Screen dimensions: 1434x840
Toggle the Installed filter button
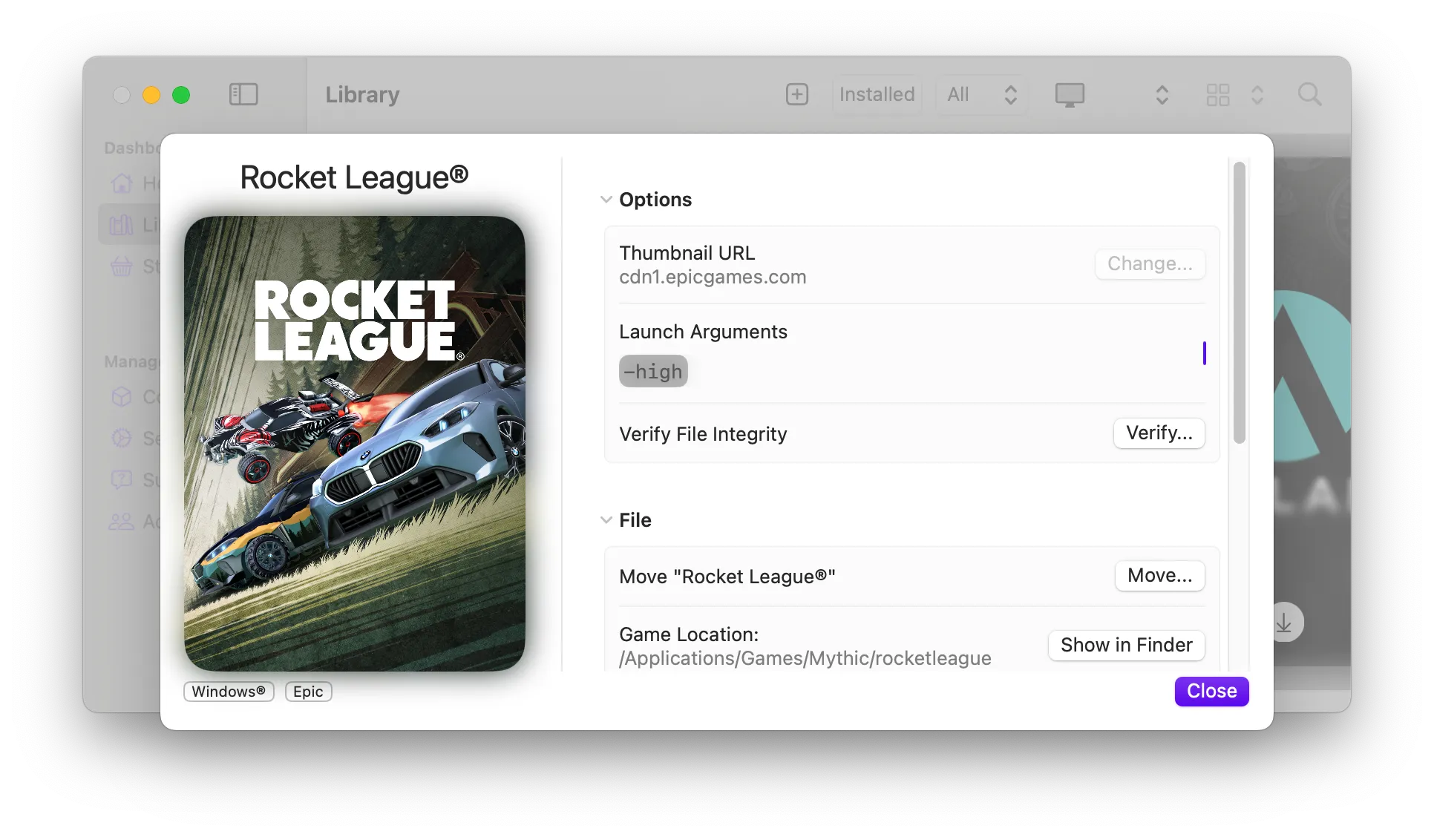pos(877,94)
